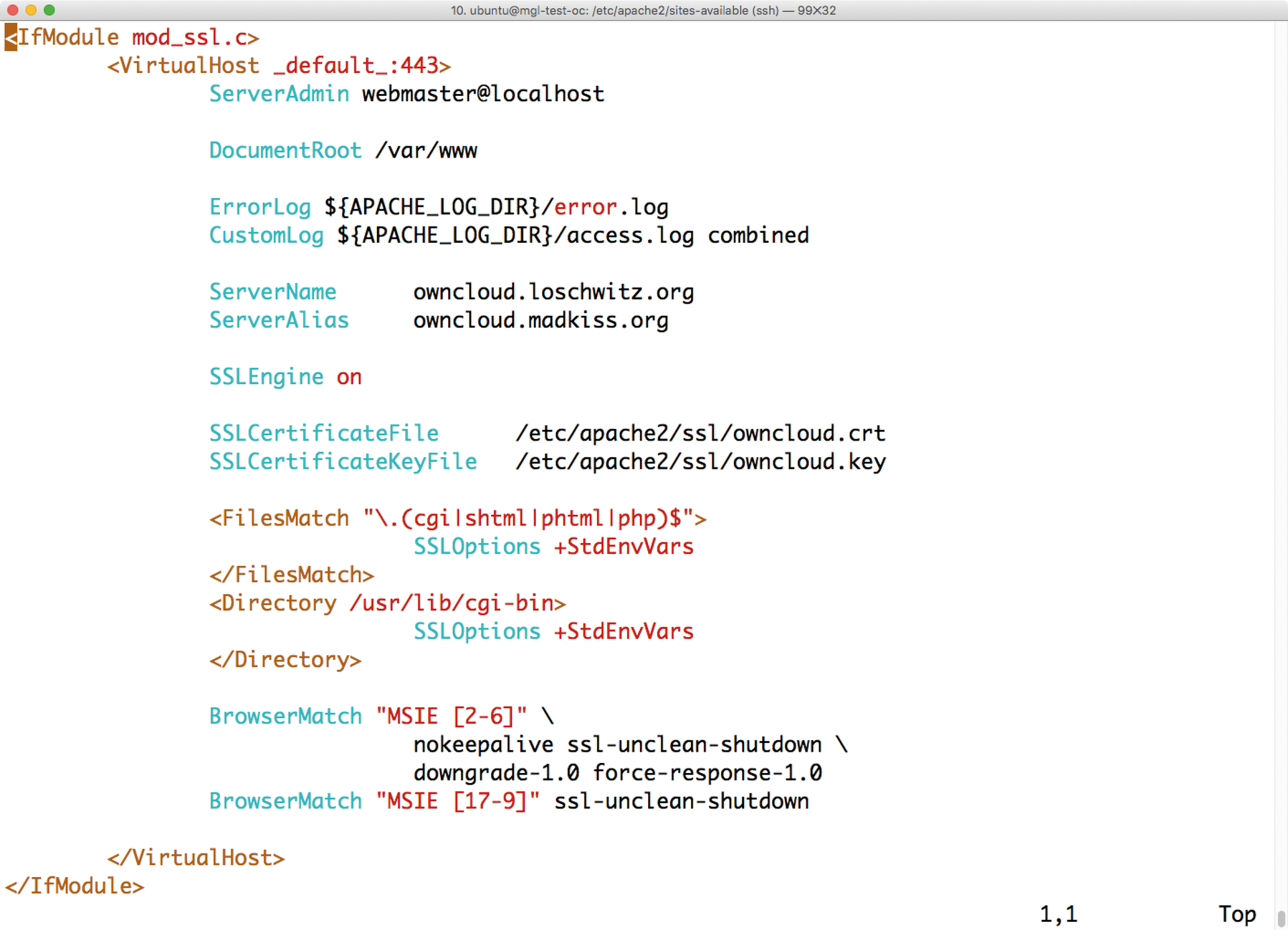Click the scrollbar thumb at bottom right
The height and width of the screenshot is (930, 1288).
[x=1281, y=918]
